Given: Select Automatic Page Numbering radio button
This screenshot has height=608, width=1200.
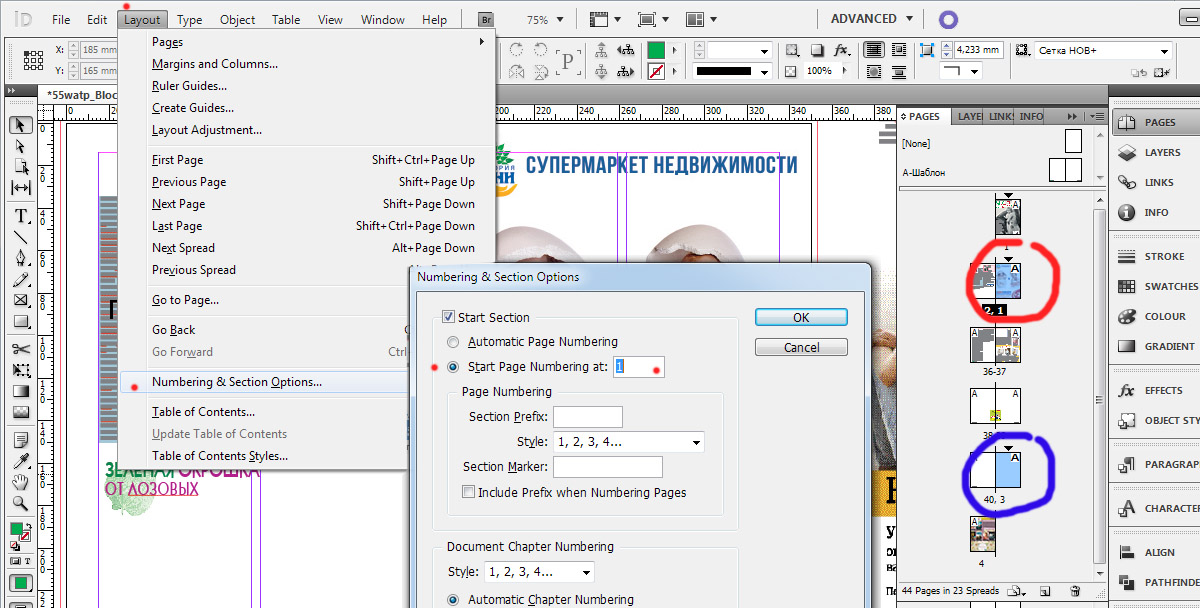Looking at the screenshot, I should pos(453,342).
